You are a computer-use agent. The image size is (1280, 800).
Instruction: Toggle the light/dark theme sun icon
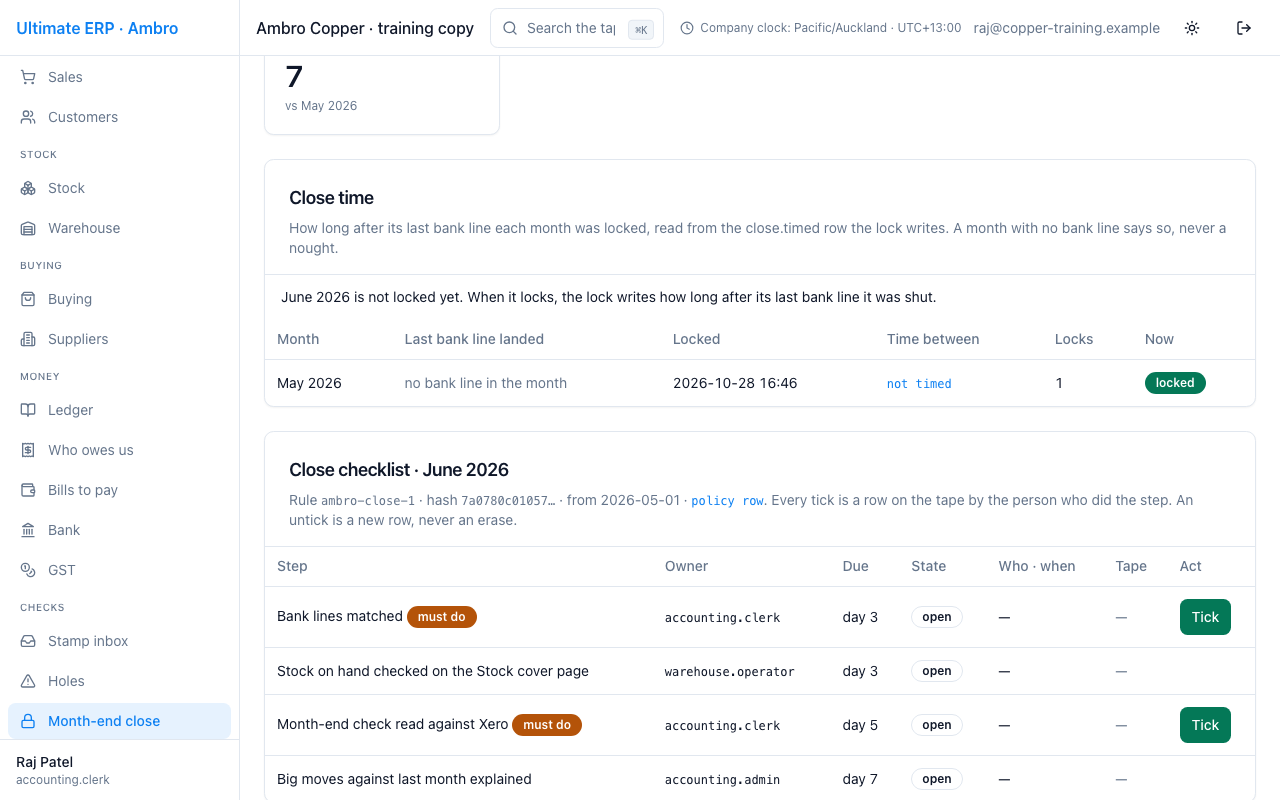click(x=1192, y=28)
